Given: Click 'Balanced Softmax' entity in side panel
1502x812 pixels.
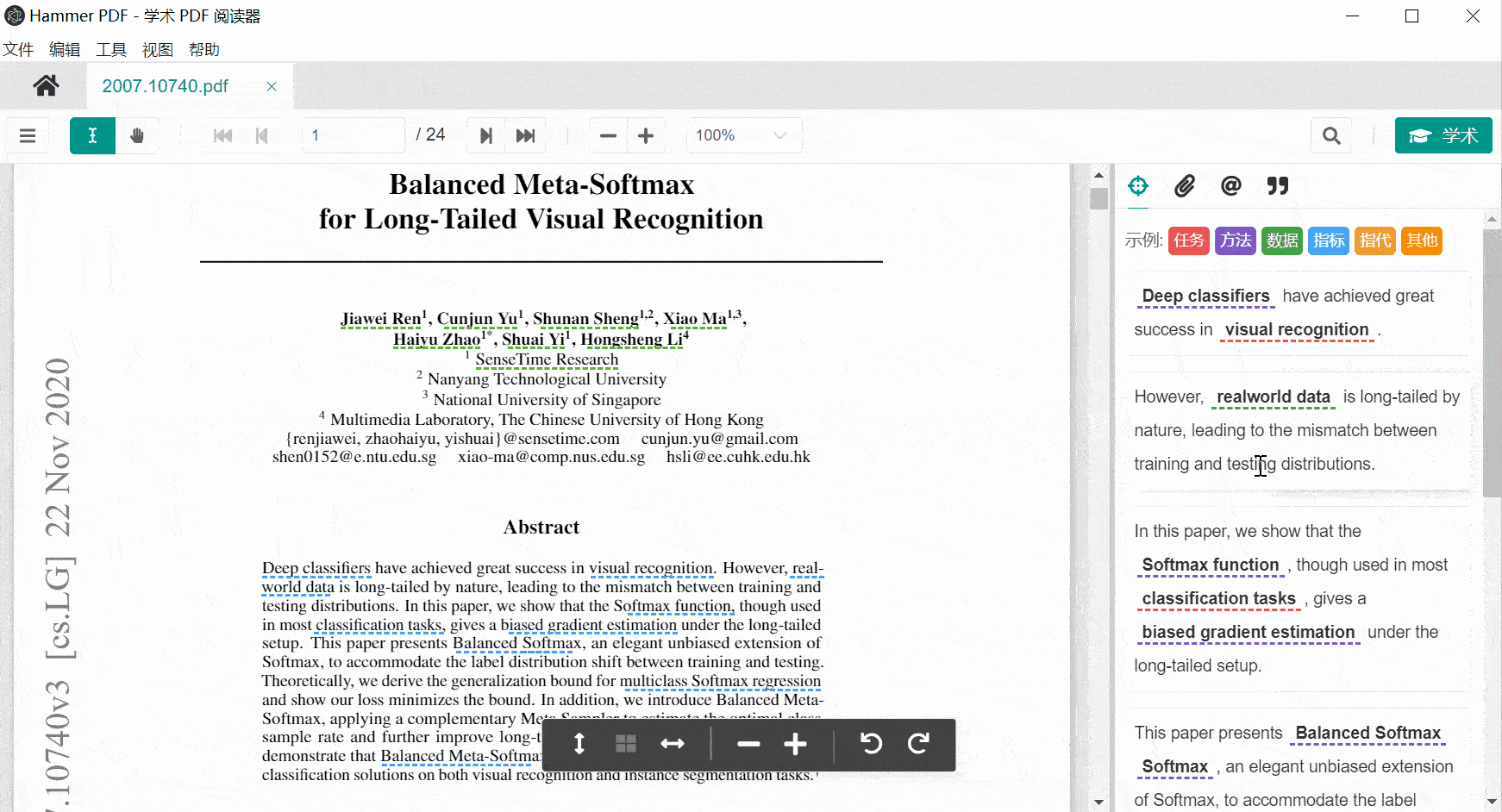Looking at the screenshot, I should click(x=1367, y=733).
